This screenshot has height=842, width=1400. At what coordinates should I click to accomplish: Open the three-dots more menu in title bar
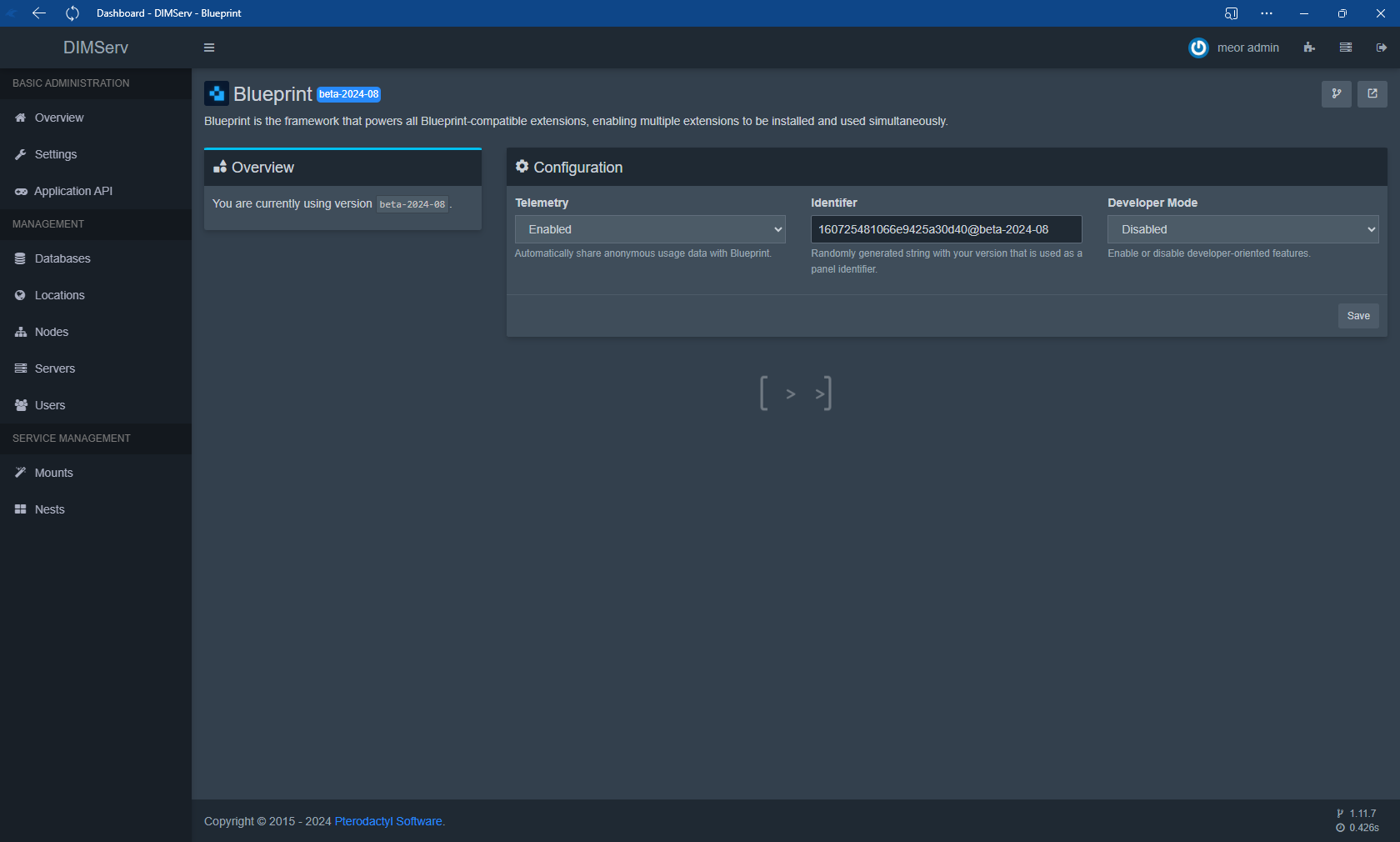[1267, 13]
